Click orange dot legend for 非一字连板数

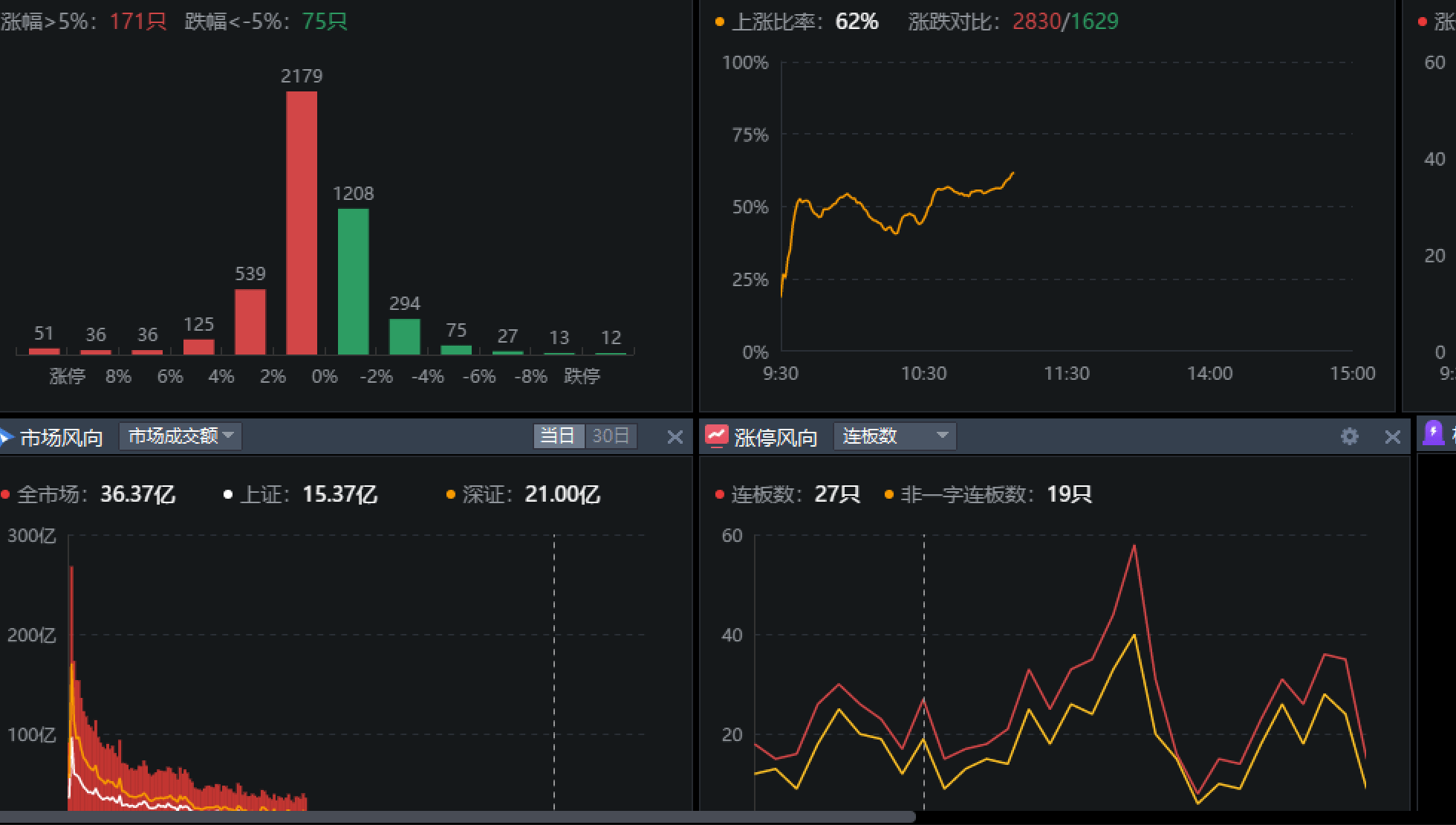pos(888,495)
